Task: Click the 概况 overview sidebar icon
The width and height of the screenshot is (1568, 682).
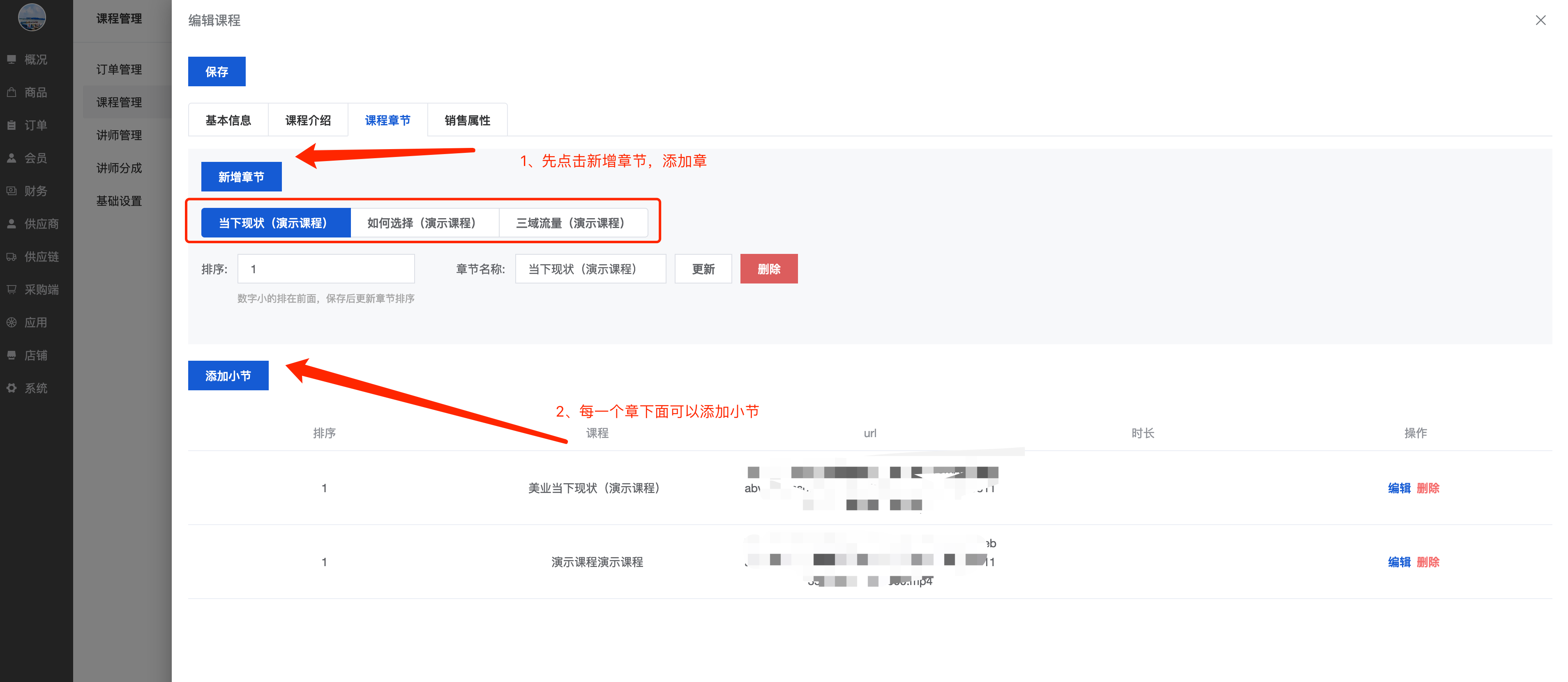Action: pyautogui.click(x=12, y=60)
